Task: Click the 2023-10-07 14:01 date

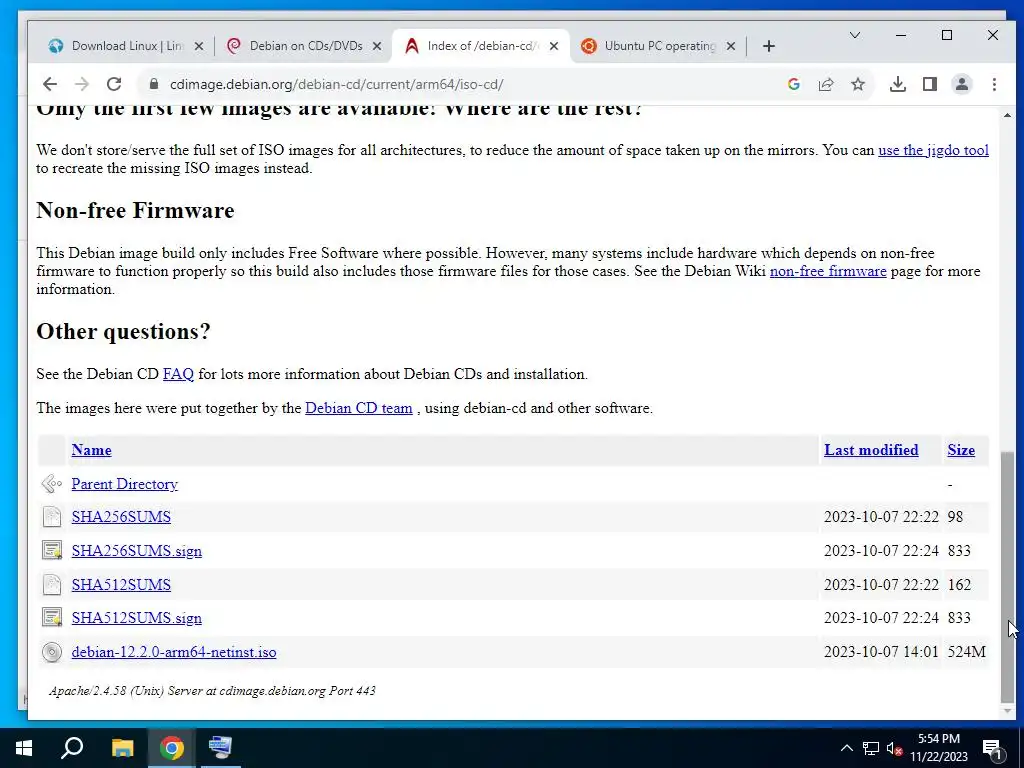Action: pyautogui.click(x=881, y=652)
